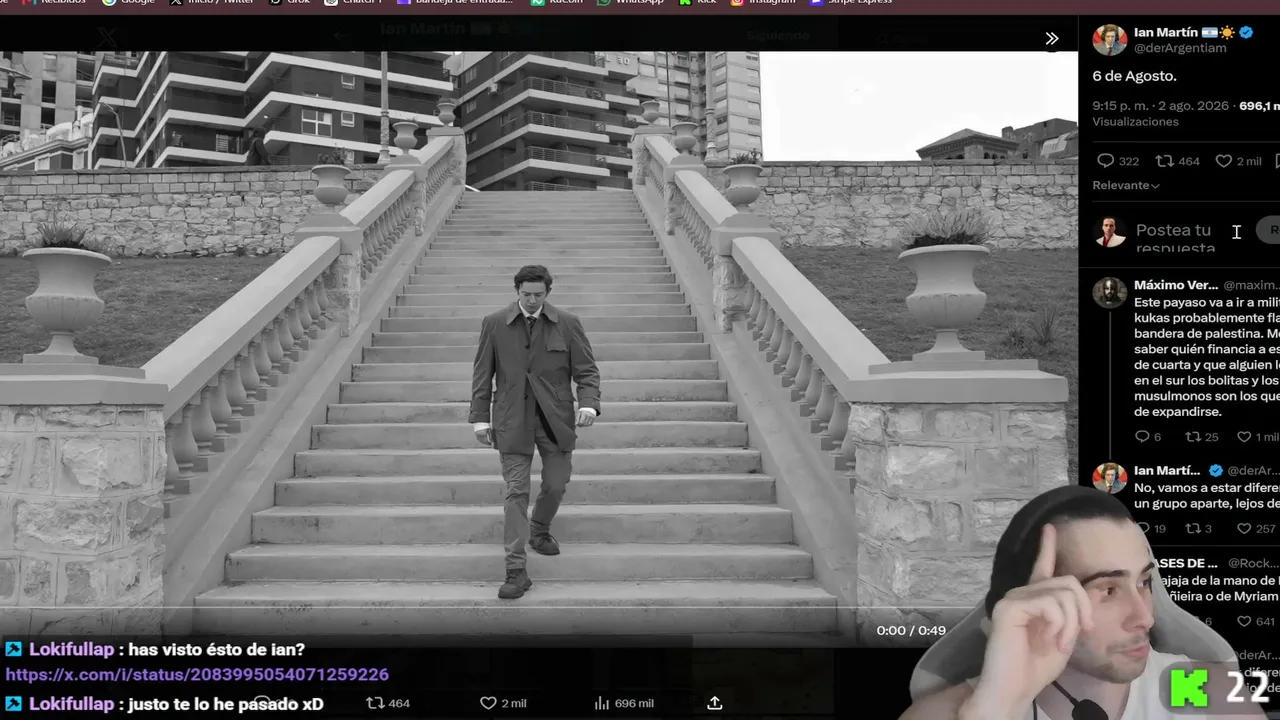Click the video time display 0:00 / 0:49
Screen dimensions: 1280x720
[x=911, y=630]
